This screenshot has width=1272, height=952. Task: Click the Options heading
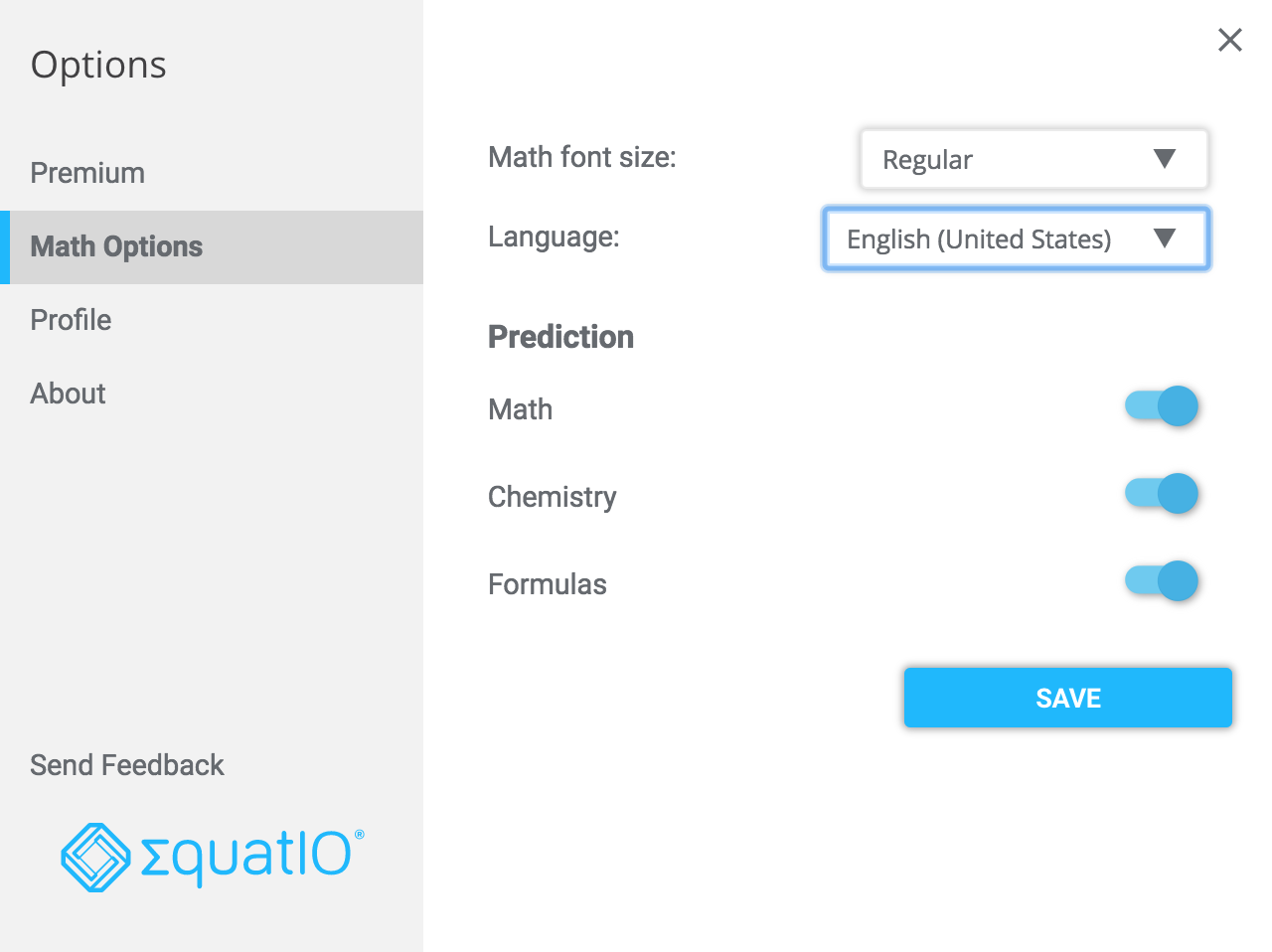point(98,65)
